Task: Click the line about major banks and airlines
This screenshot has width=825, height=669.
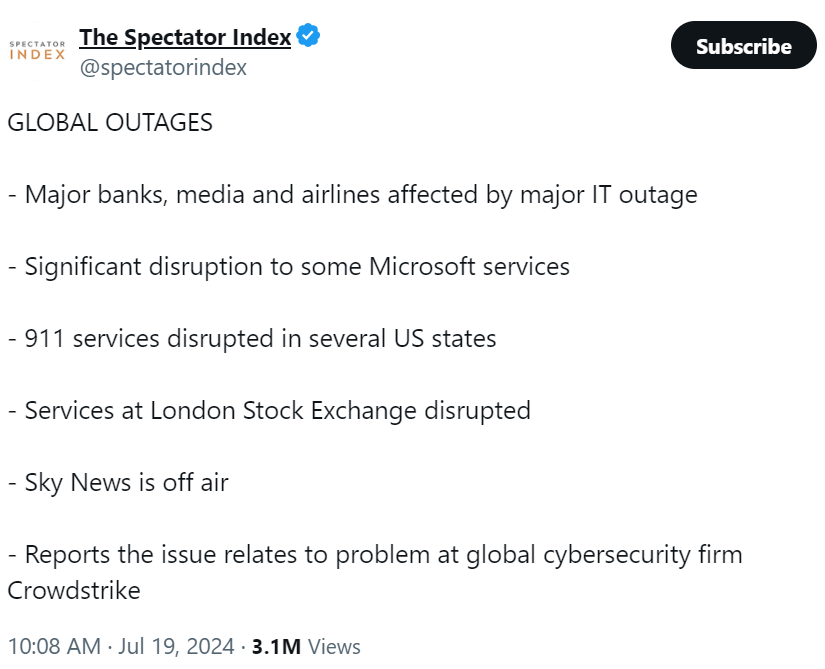Action: pos(352,194)
